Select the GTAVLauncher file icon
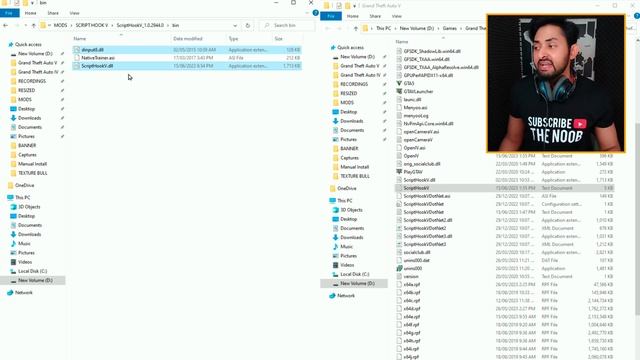This screenshot has width=640, height=360. pyautogui.click(x=399, y=91)
